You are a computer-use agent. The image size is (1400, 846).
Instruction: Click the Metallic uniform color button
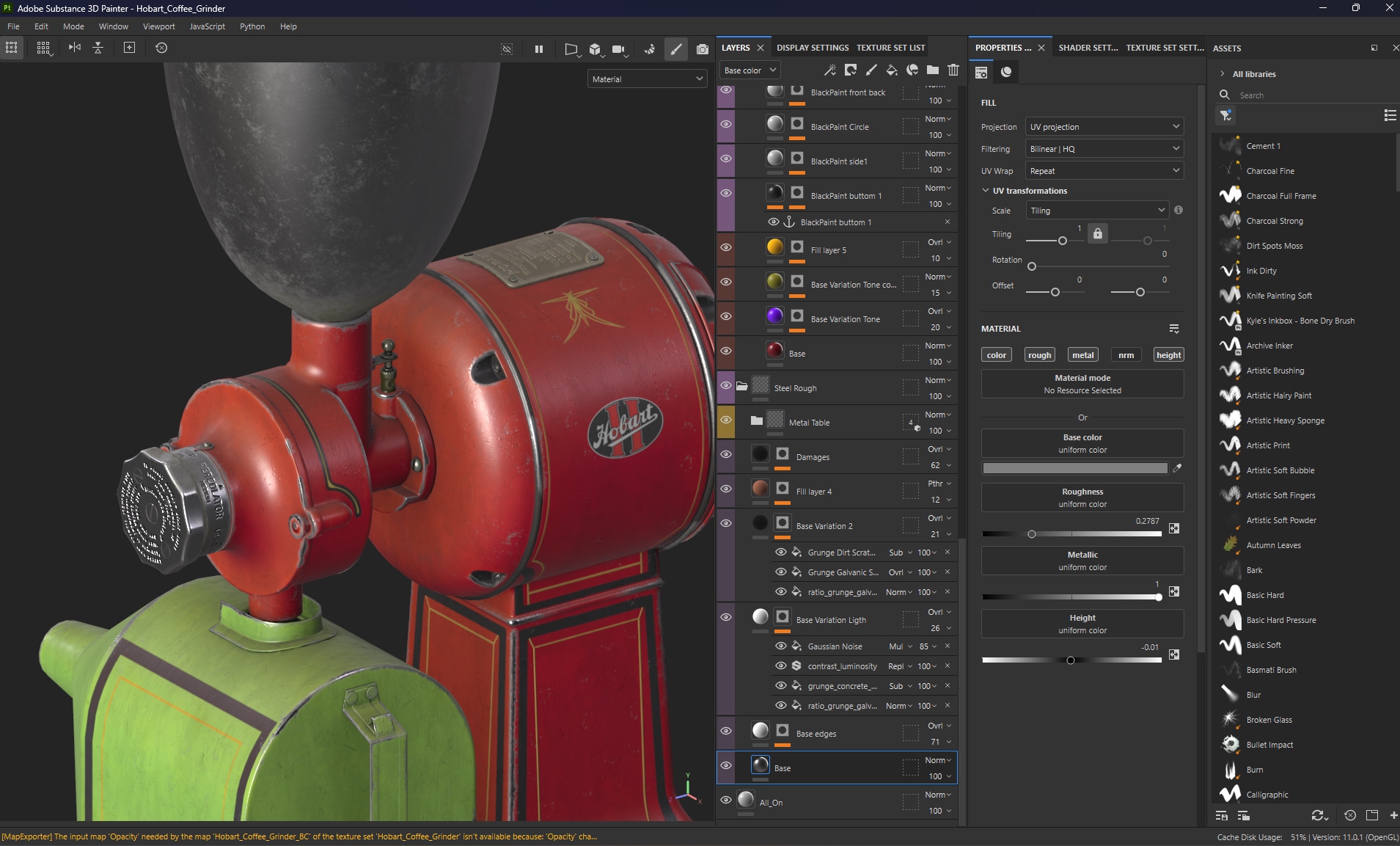(x=1082, y=561)
